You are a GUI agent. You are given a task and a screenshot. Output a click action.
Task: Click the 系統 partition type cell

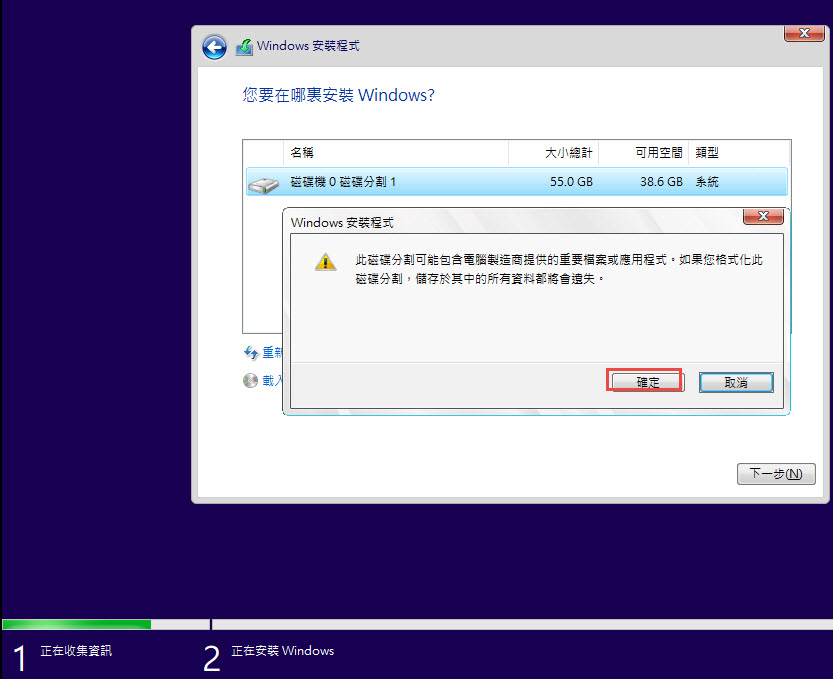pos(707,182)
